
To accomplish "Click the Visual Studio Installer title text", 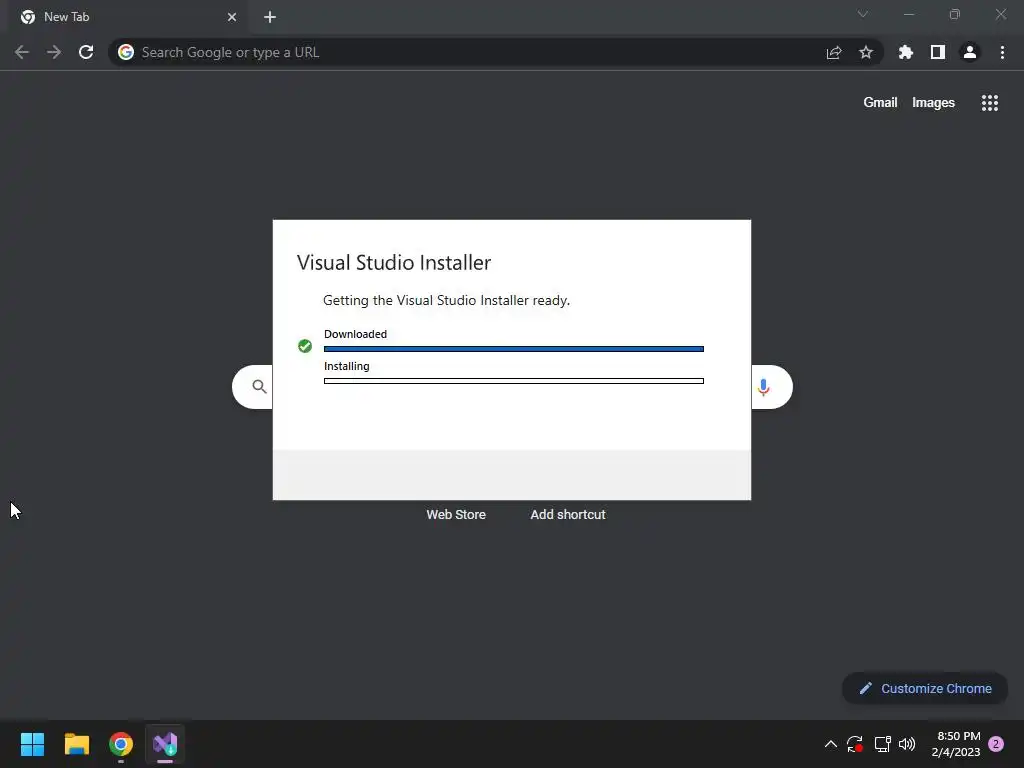I will (x=394, y=263).
